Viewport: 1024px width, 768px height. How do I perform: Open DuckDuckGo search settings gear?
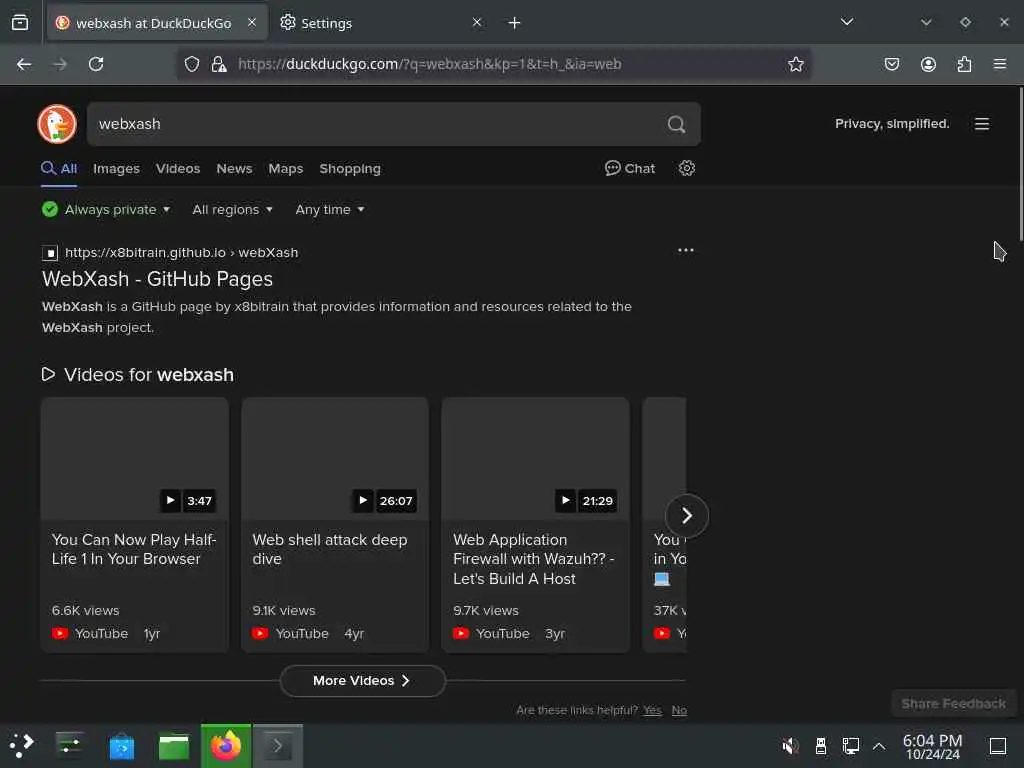tap(686, 168)
